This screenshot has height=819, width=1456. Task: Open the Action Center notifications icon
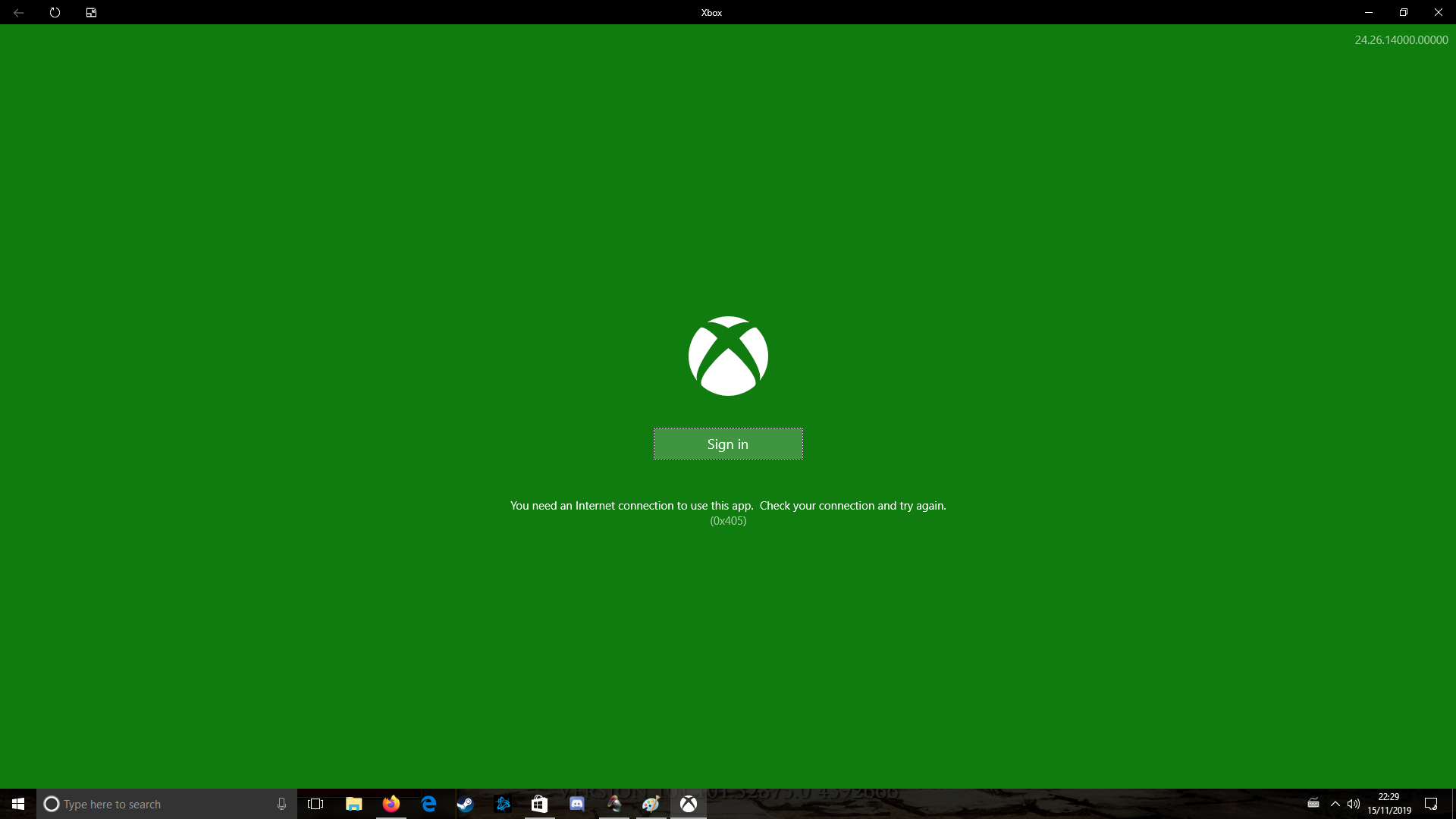[1431, 804]
